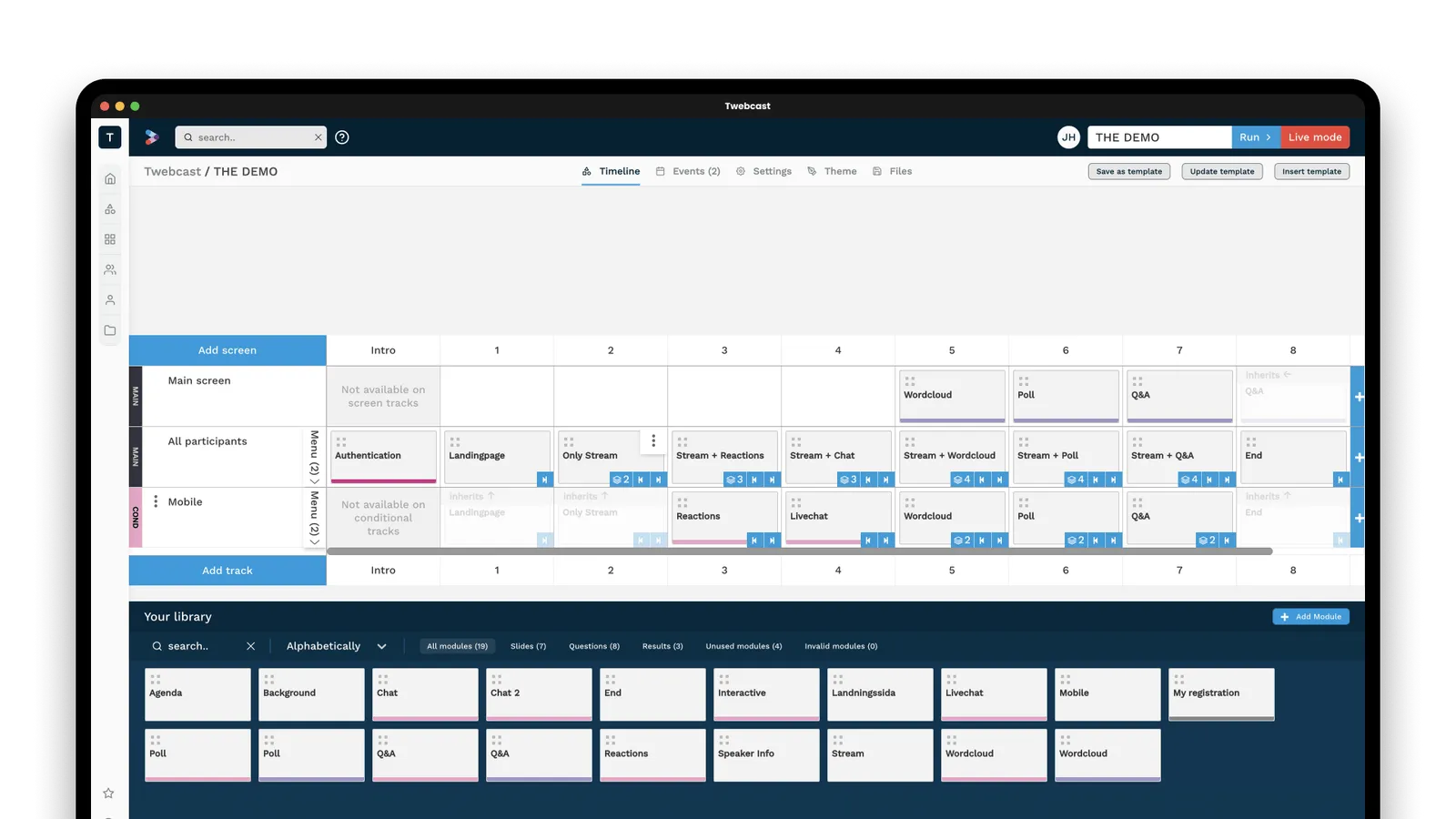
Task: Filter library by Slides (7)
Action: point(529,646)
